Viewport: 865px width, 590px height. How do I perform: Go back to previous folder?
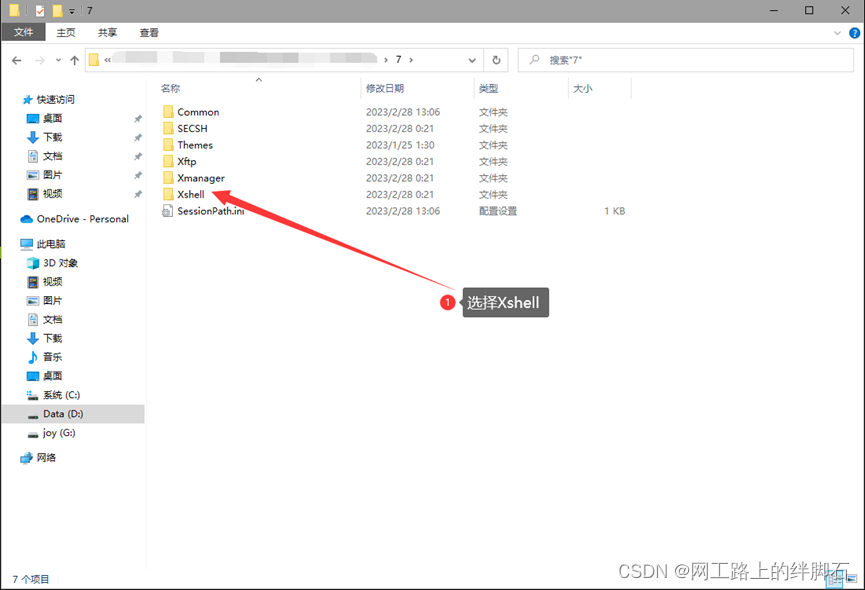click(17, 60)
